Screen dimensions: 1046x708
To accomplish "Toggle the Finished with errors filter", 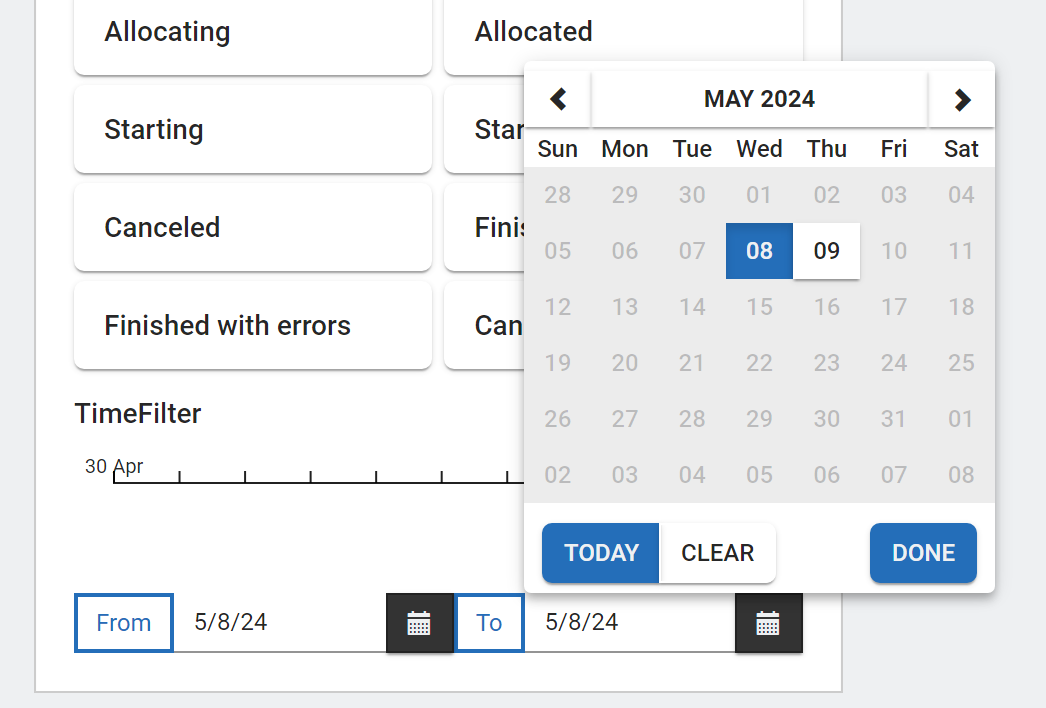I will (252, 326).
